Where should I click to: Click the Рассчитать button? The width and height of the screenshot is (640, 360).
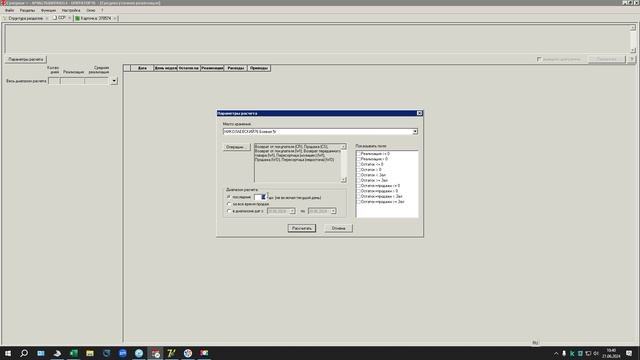tap(302, 228)
